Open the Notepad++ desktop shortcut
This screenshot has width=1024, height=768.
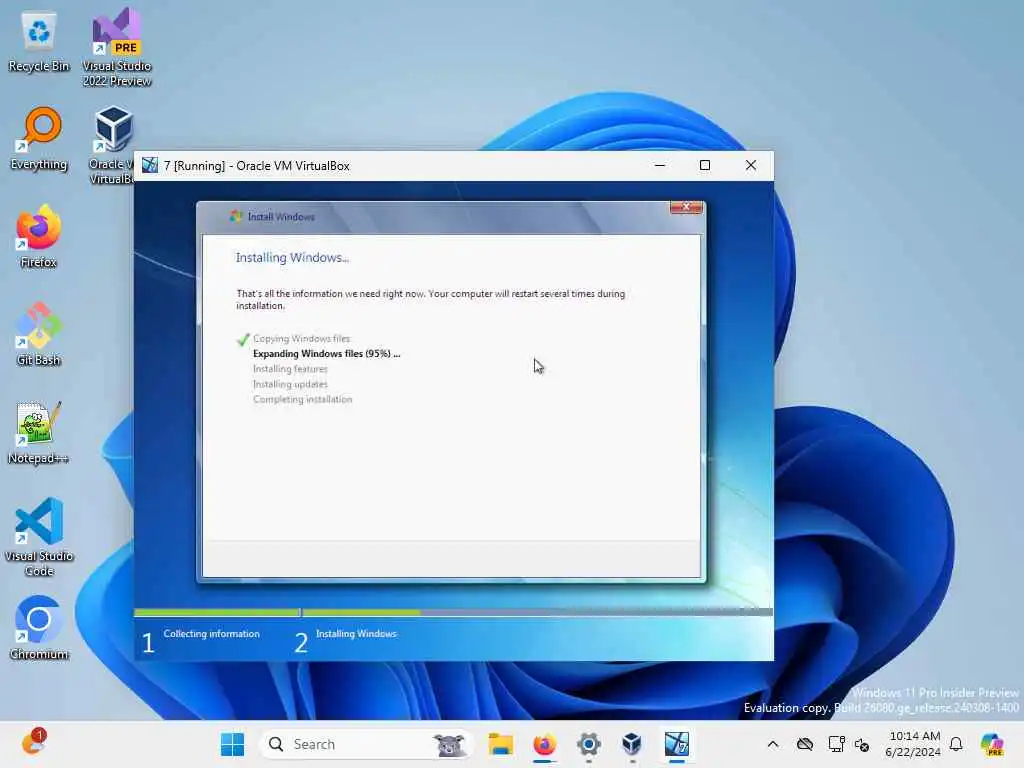click(x=39, y=432)
